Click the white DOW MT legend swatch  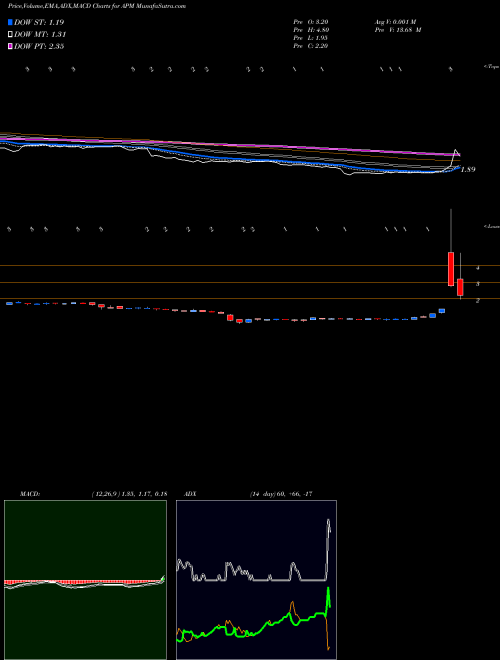pos(11,35)
